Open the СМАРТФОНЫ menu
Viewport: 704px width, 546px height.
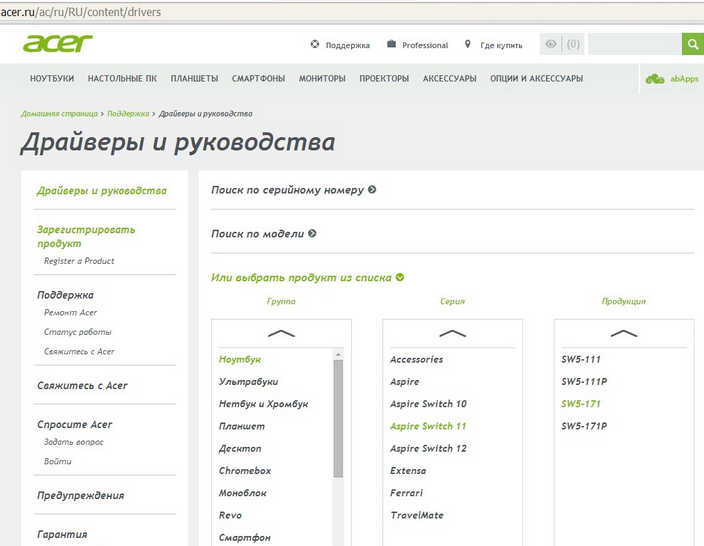click(258, 79)
